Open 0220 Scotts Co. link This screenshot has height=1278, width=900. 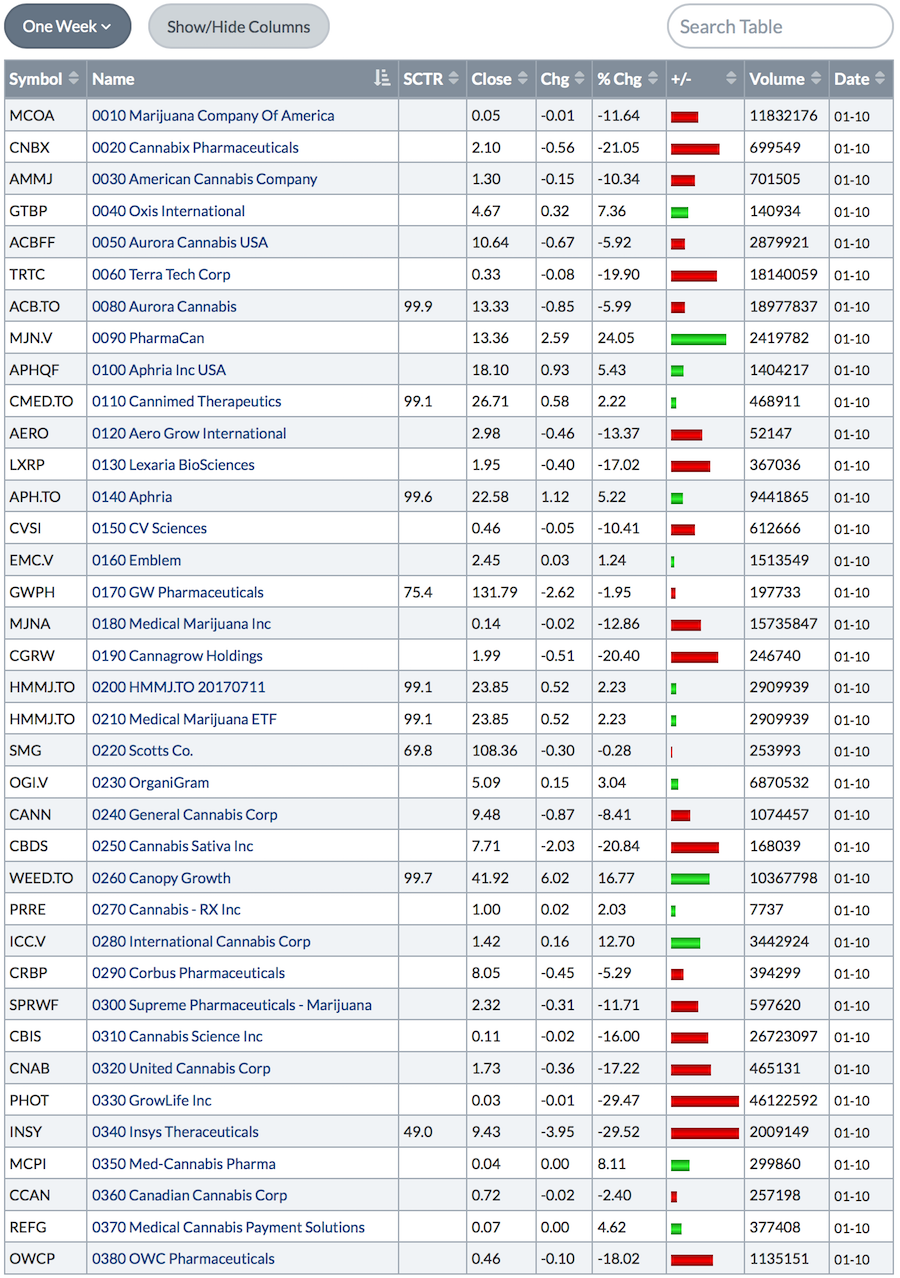[x=143, y=751]
